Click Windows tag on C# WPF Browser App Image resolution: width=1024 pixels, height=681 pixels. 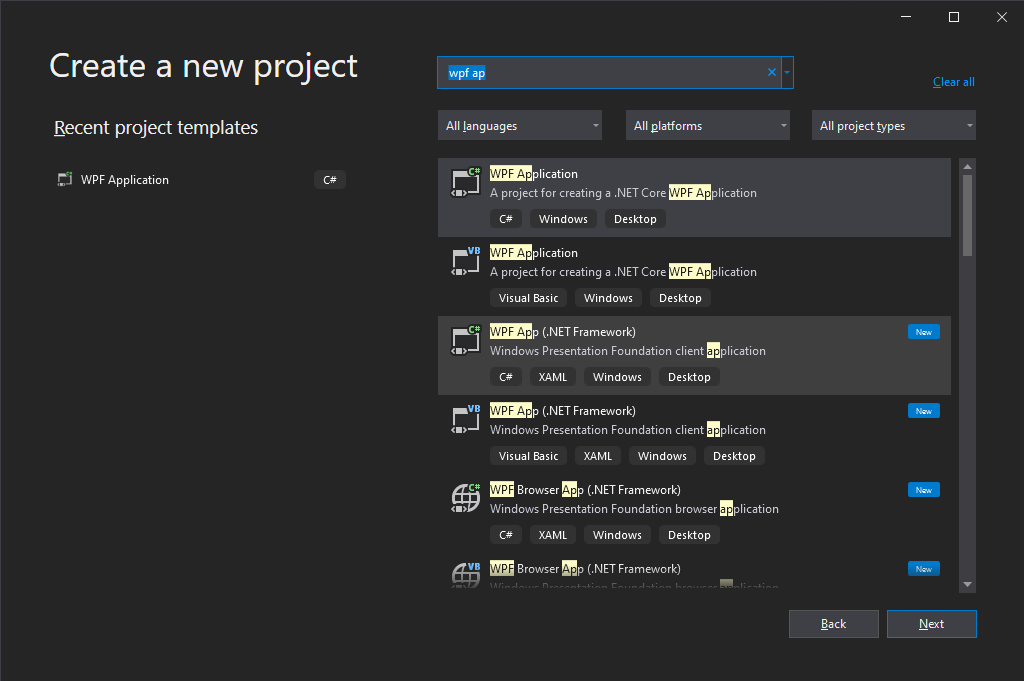(x=617, y=535)
